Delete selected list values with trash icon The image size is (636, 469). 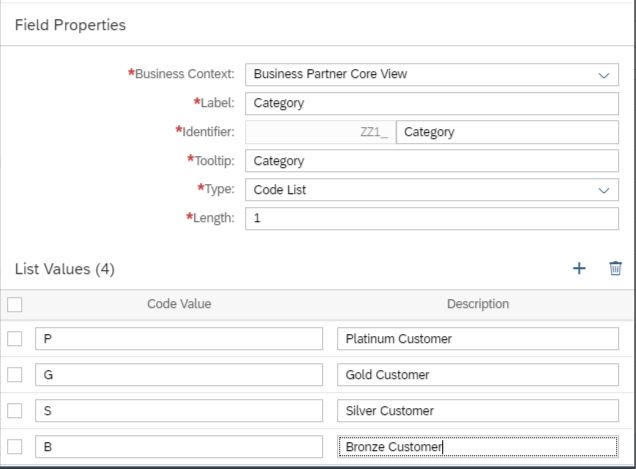point(615,268)
